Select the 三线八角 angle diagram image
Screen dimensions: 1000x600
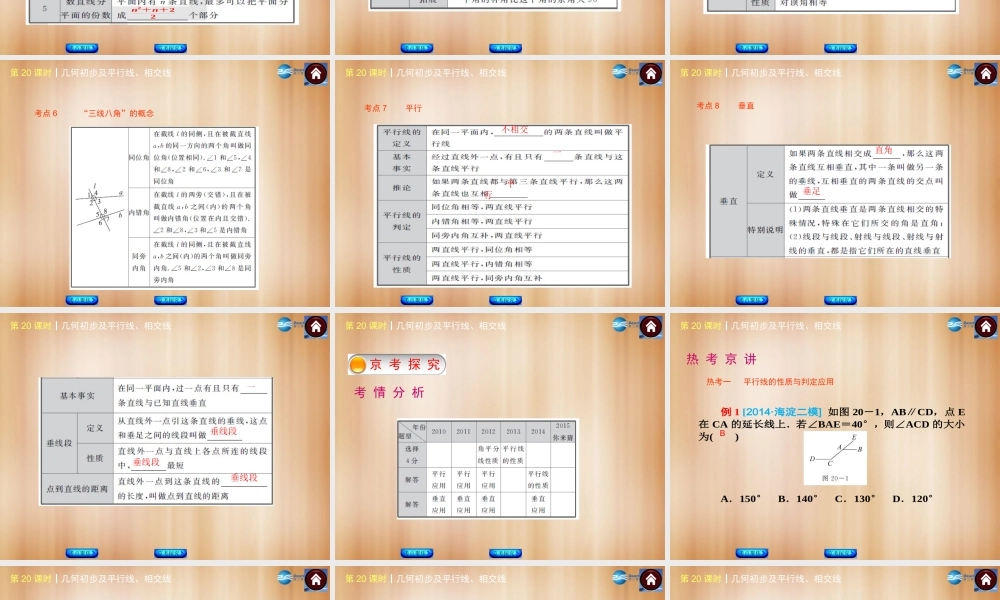pyautogui.click(x=100, y=206)
